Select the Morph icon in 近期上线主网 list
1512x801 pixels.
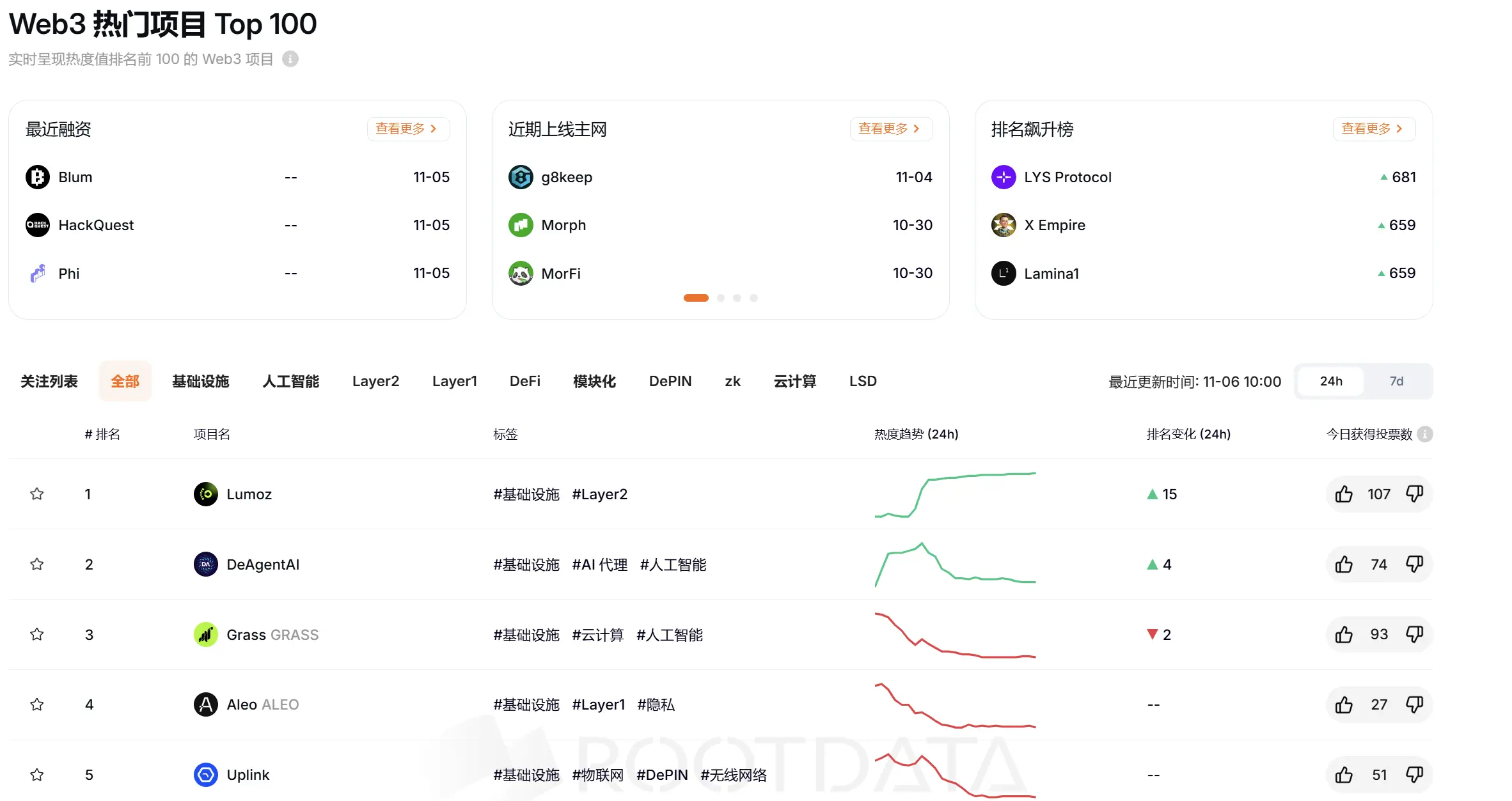(521, 225)
